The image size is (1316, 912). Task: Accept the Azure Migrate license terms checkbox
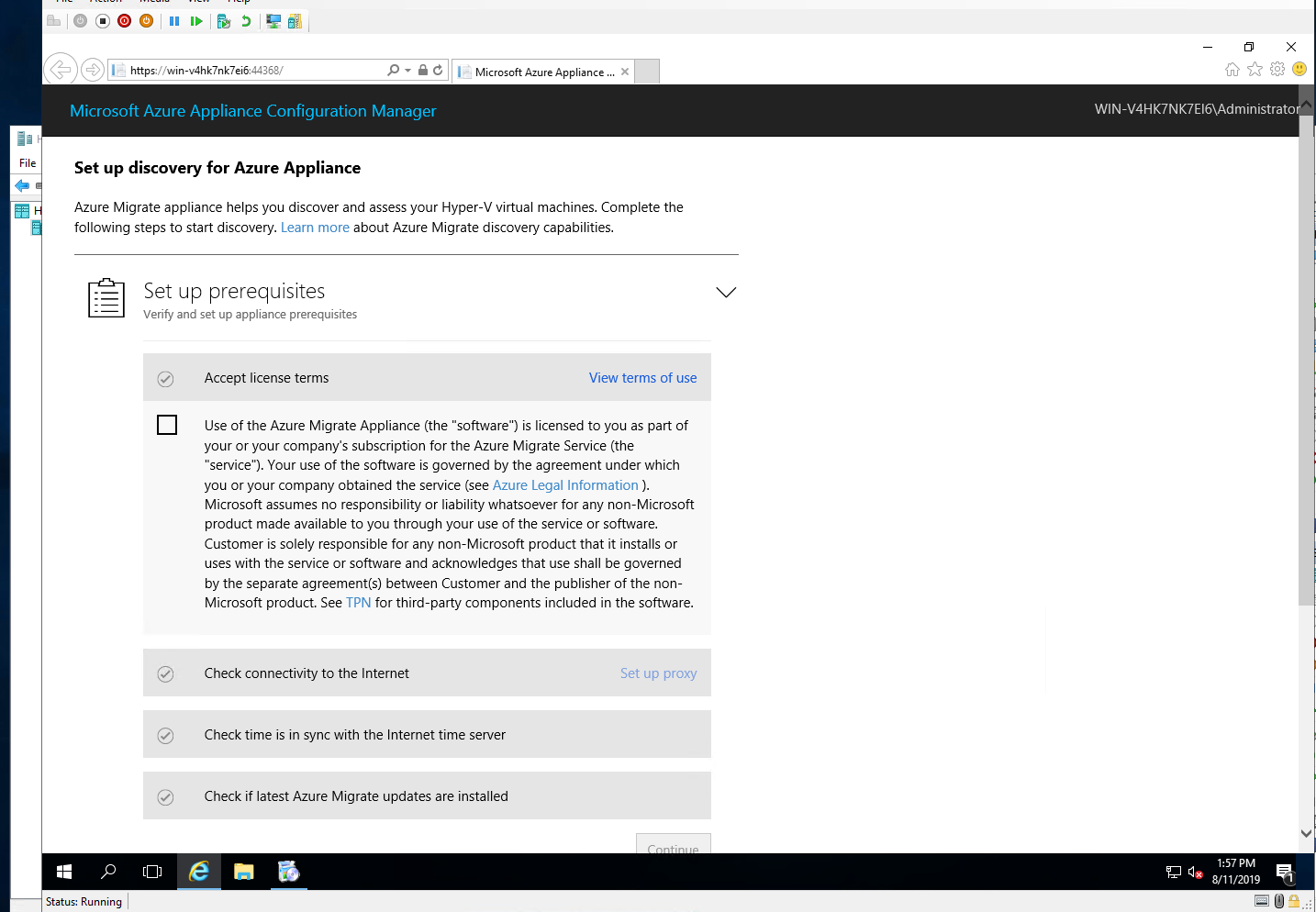tap(166, 424)
